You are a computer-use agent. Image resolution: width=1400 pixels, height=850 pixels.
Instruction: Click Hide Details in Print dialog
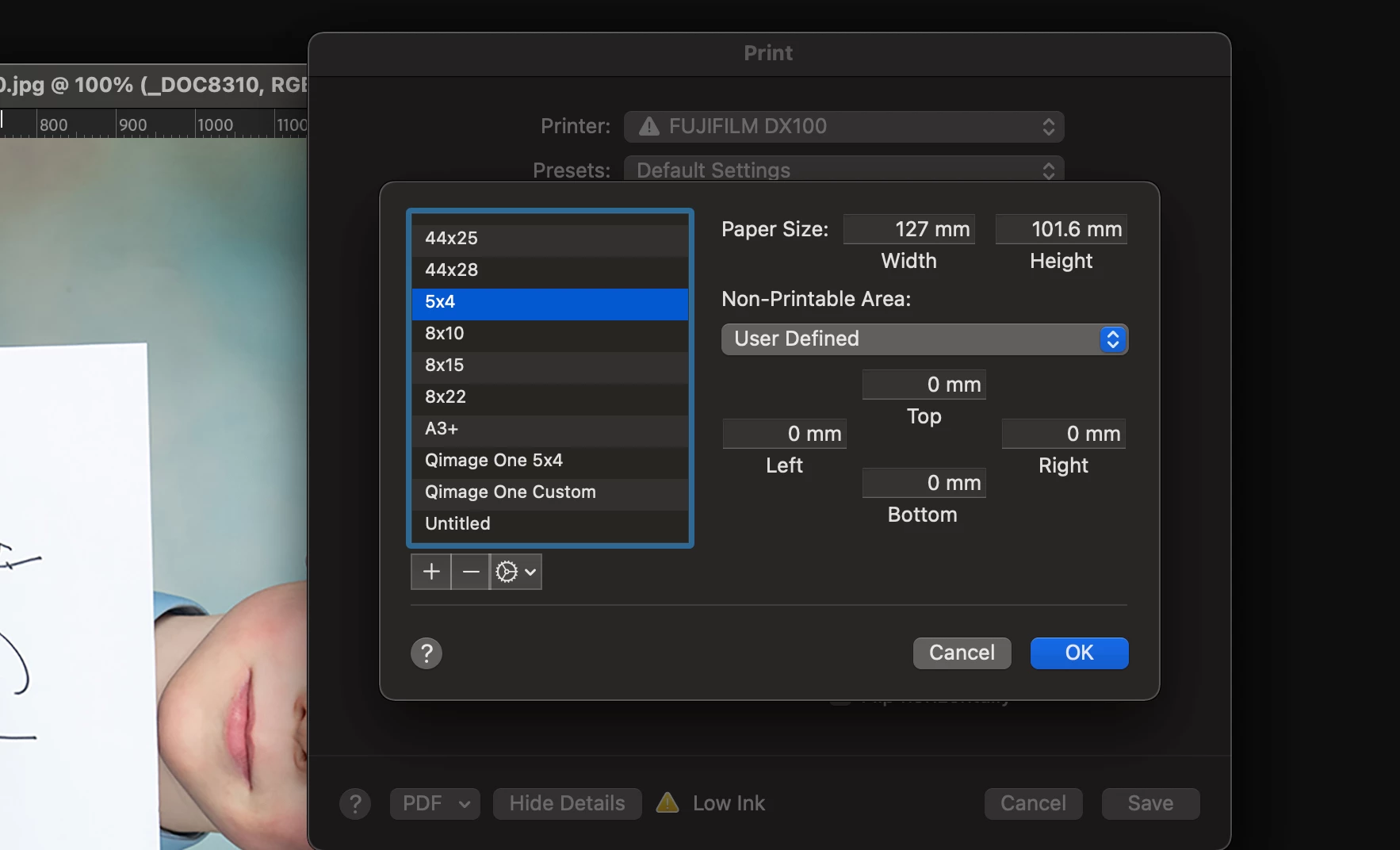click(568, 804)
